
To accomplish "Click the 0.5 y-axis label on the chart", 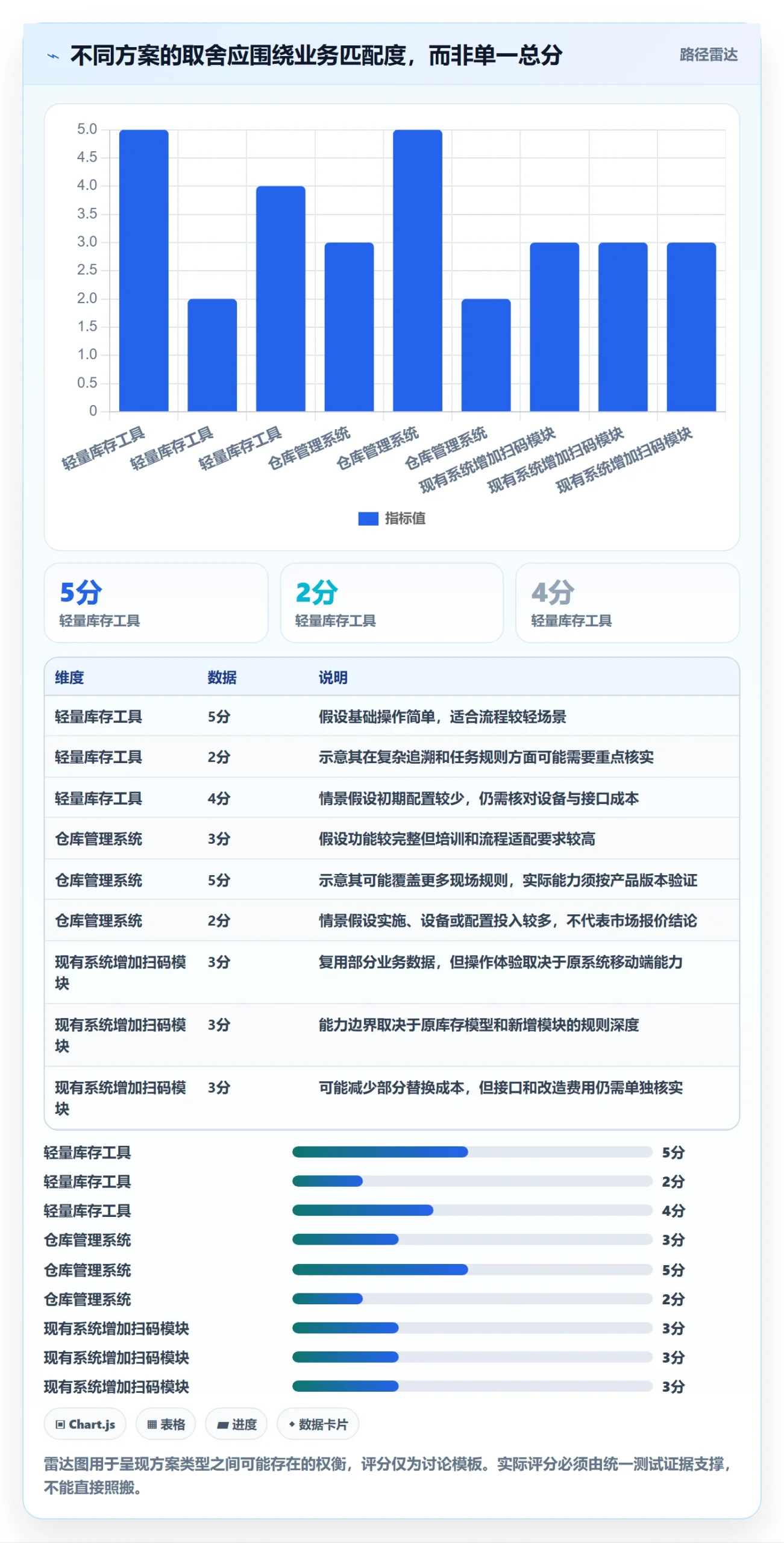I will [x=87, y=383].
